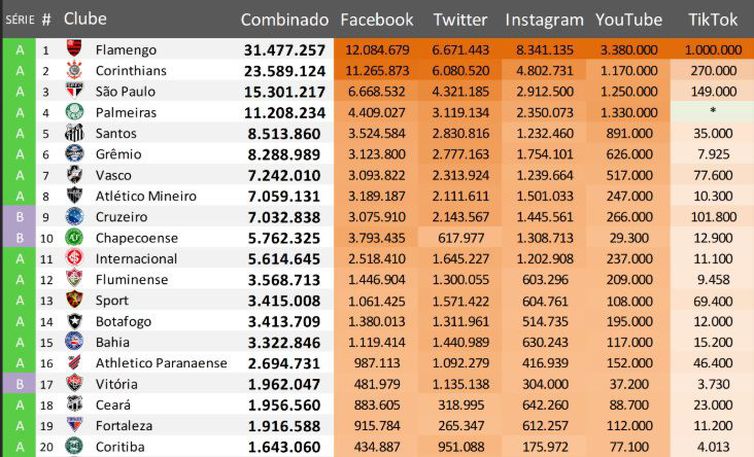Click the Palmeiras green crest icon
The height and width of the screenshot is (457, 754).
[x=73, y=113]
